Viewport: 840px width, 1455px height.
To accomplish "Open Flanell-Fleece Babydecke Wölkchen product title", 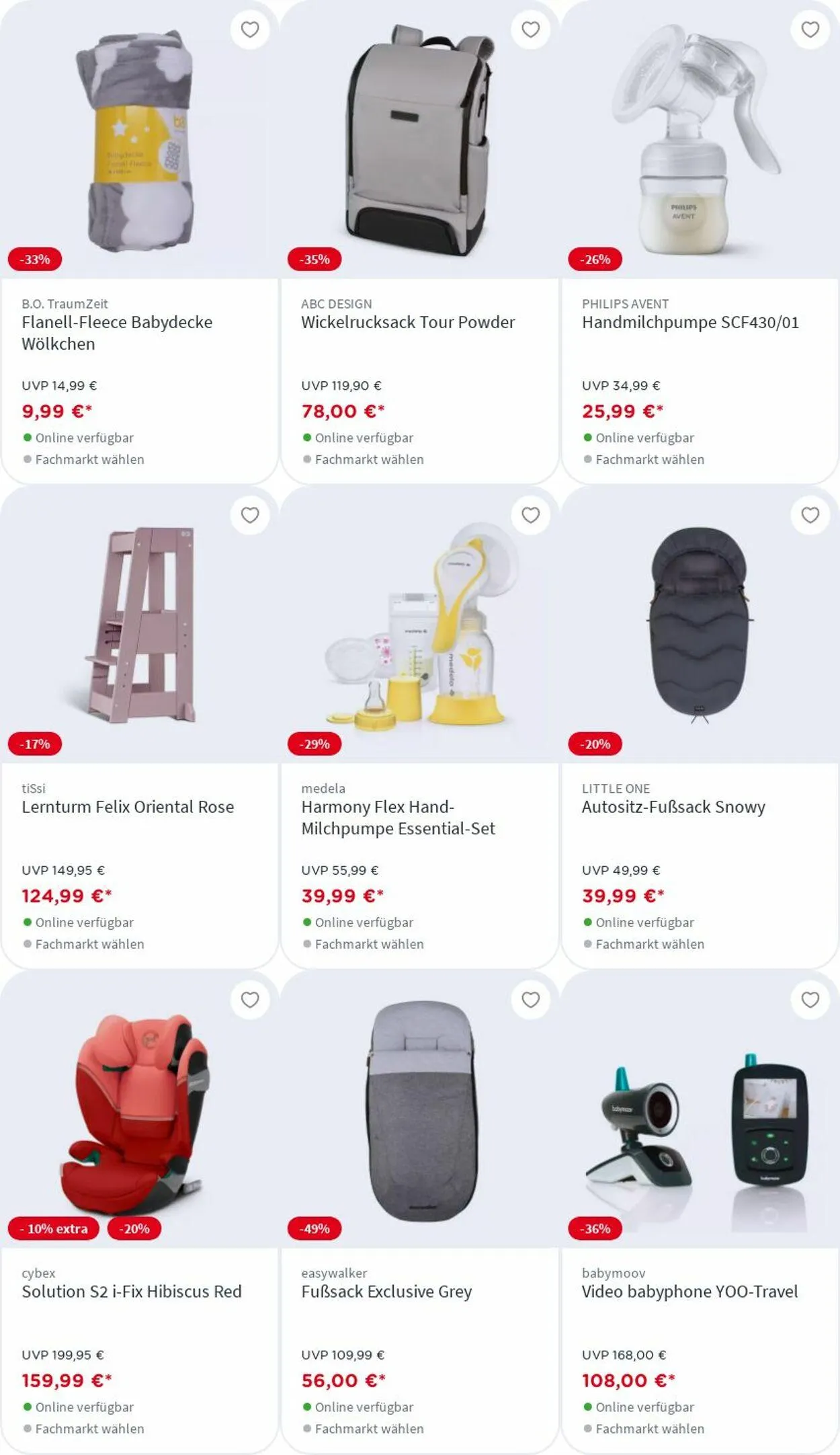I will 117,333.
